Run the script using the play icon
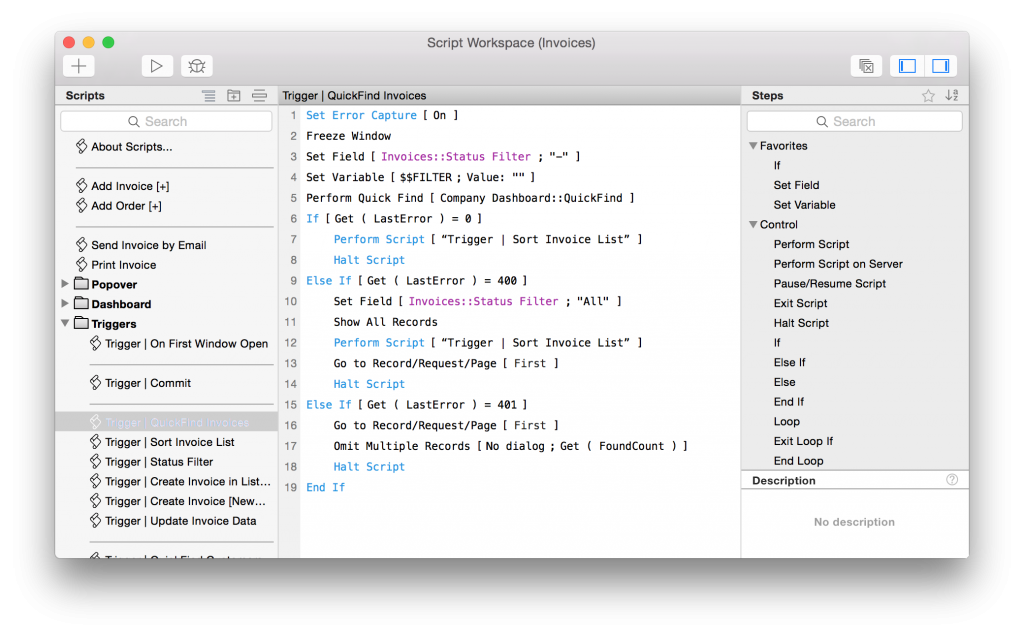The height and width of the screenshot is (637, 1024). point(157,65)
